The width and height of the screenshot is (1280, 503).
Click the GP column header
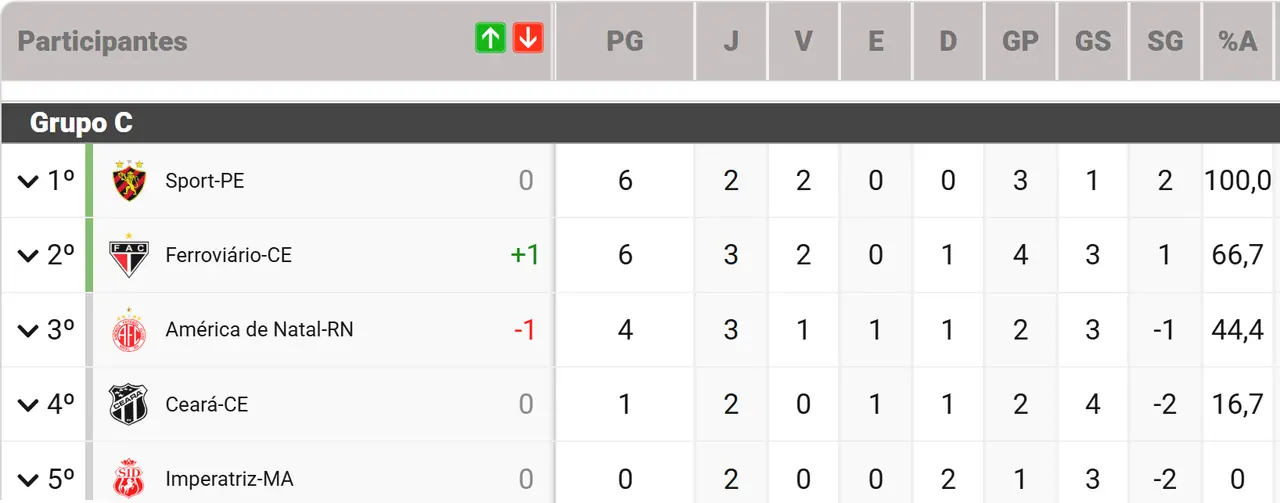click(x=1020, y=41)
